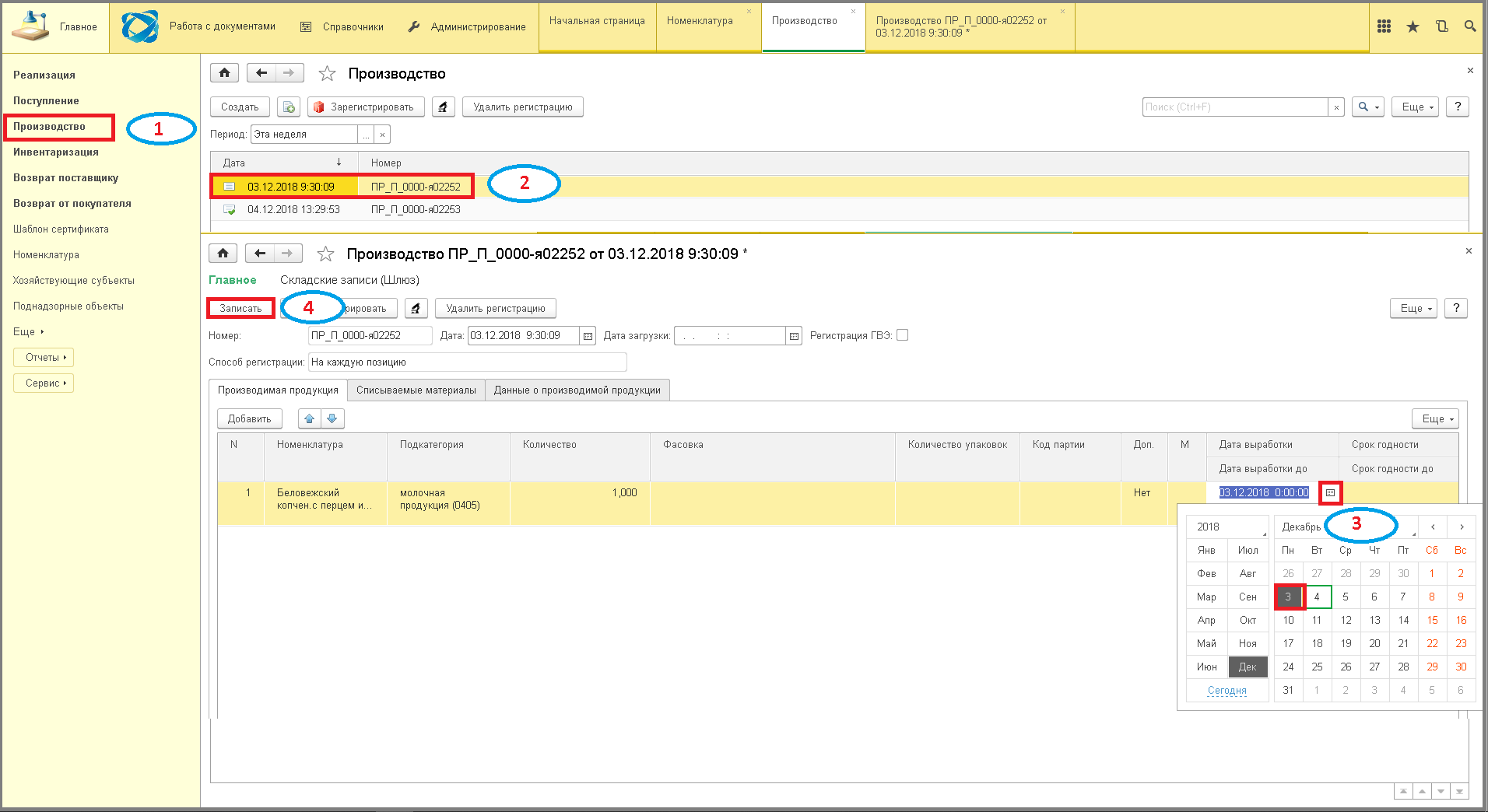Image resolution: width=1488 pixels, height=812 pixels.
Task: Click the Номер input field
Action: pos(370,336)
